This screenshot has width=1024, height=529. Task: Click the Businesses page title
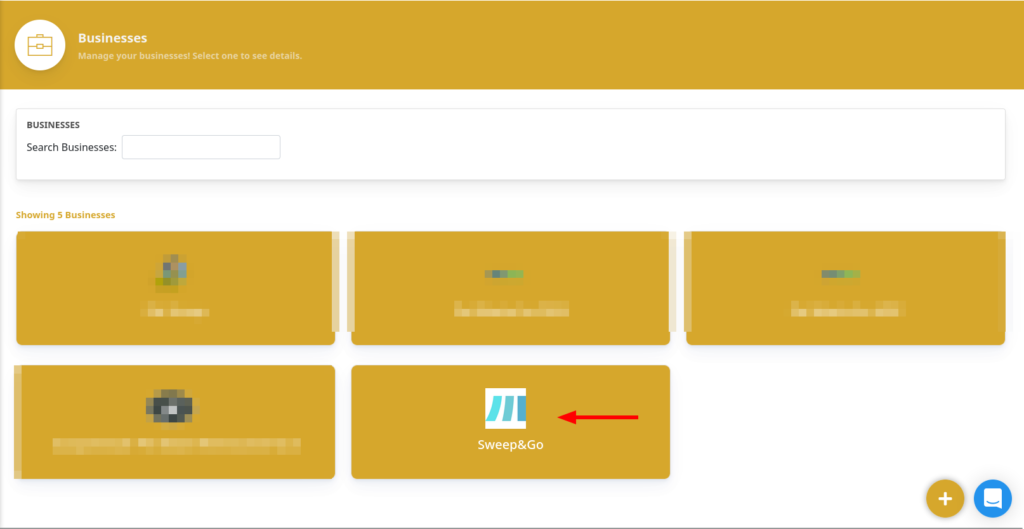point(112,38)
